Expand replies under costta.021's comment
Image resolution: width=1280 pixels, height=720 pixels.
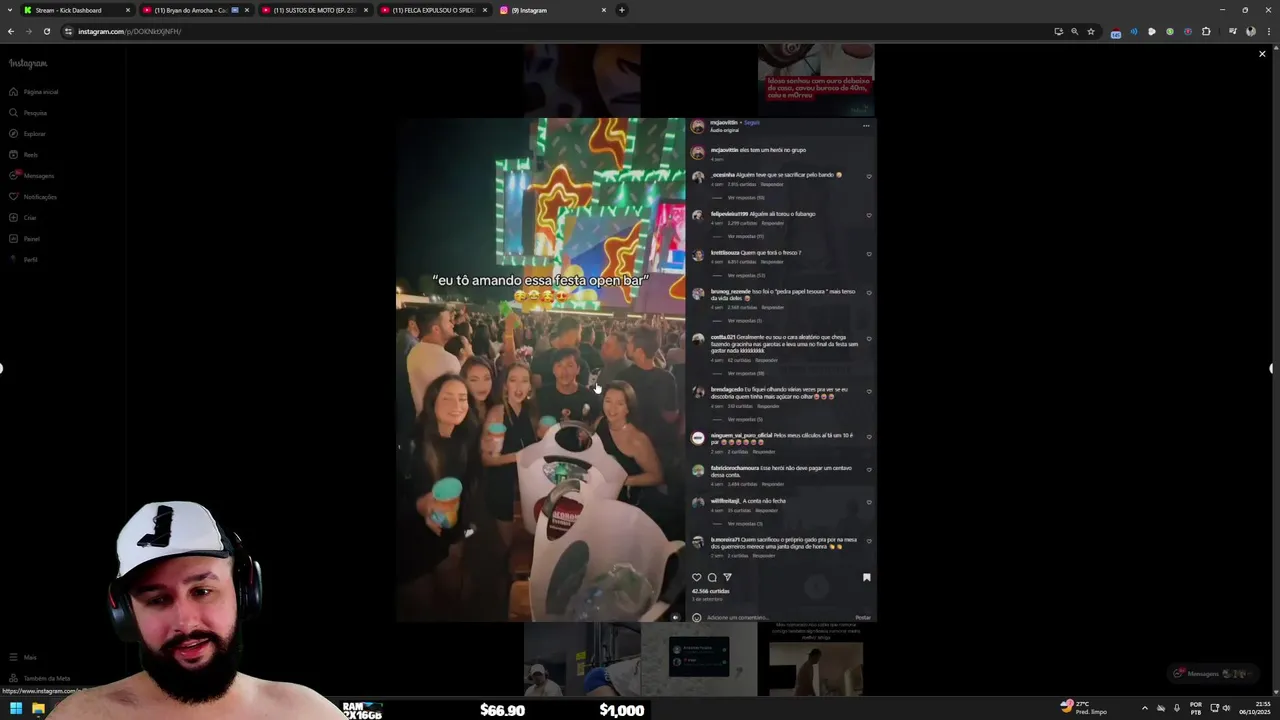click(x=746, y=373)
